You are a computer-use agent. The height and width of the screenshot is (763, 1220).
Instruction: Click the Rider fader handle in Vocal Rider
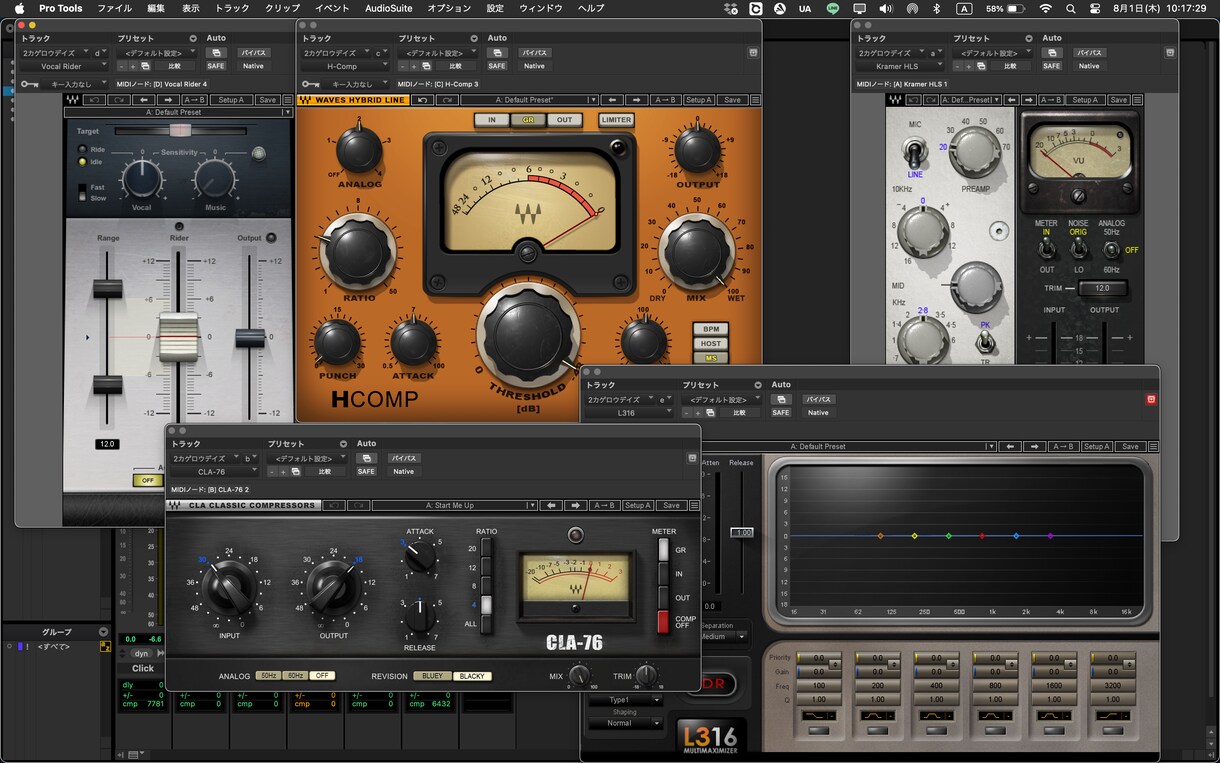click(179, 337)
